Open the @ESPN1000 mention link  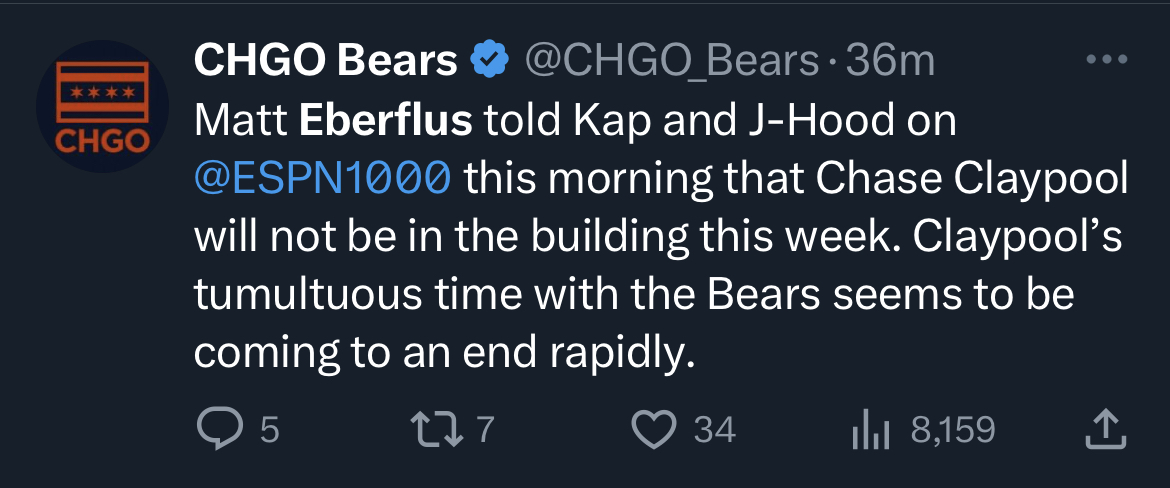(x=323, y=179)
